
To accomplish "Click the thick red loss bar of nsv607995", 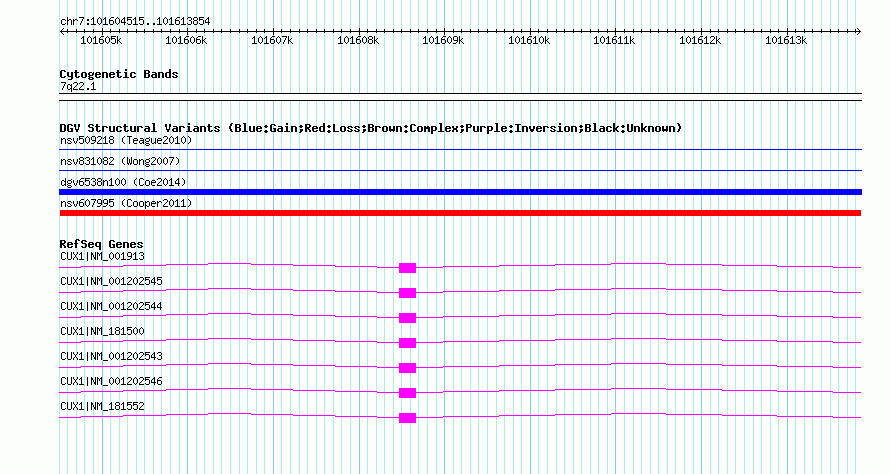I will click(x=460, y=213).
